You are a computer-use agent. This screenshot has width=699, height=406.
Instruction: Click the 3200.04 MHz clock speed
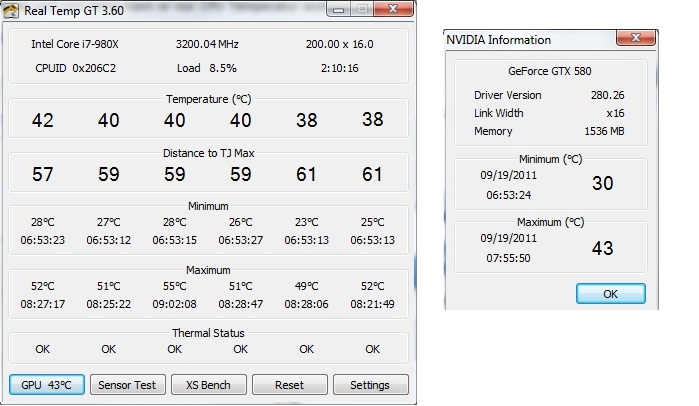point(207,44)
